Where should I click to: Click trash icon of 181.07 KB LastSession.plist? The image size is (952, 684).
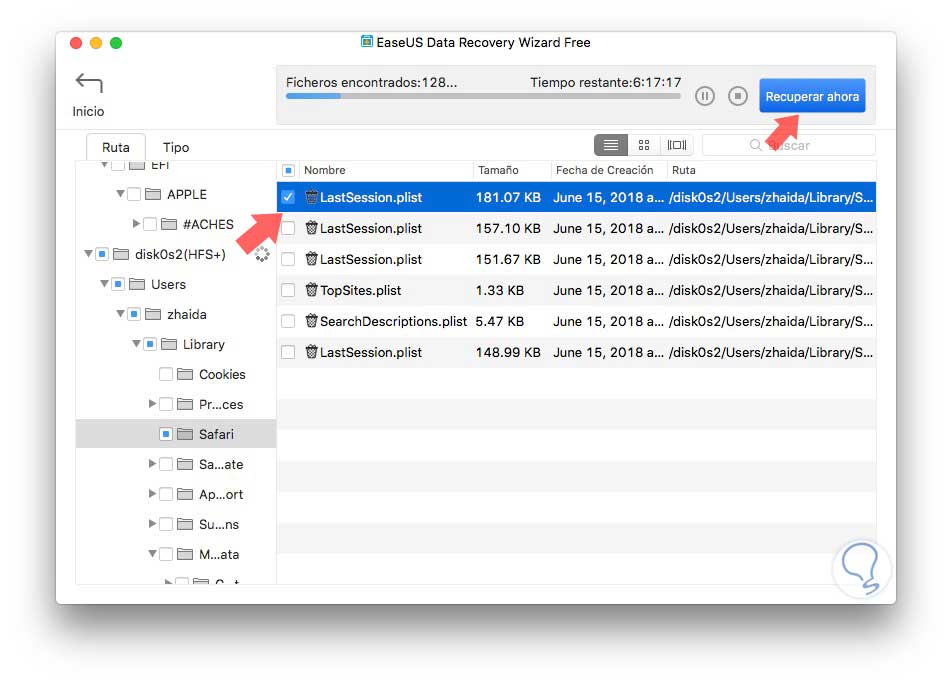point(311,197)
